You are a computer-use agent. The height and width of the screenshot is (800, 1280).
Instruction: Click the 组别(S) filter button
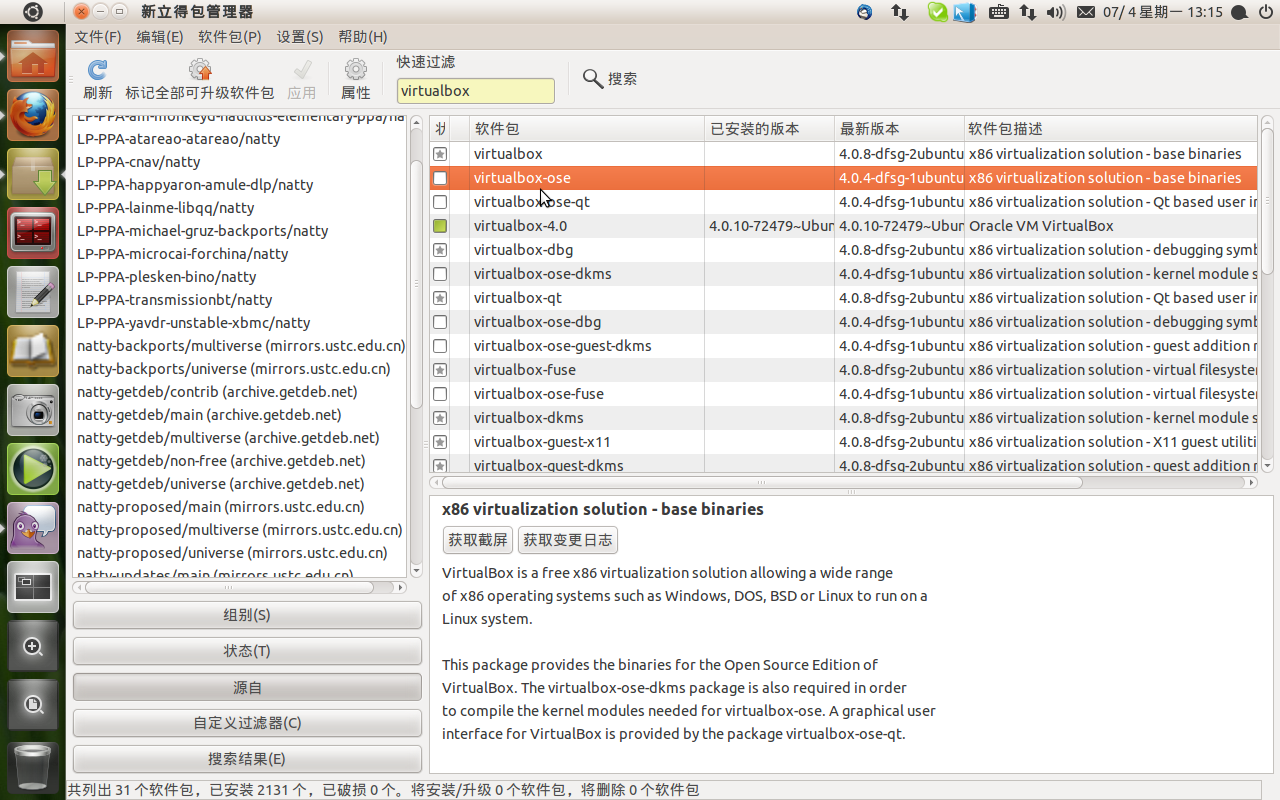[247, 615]
